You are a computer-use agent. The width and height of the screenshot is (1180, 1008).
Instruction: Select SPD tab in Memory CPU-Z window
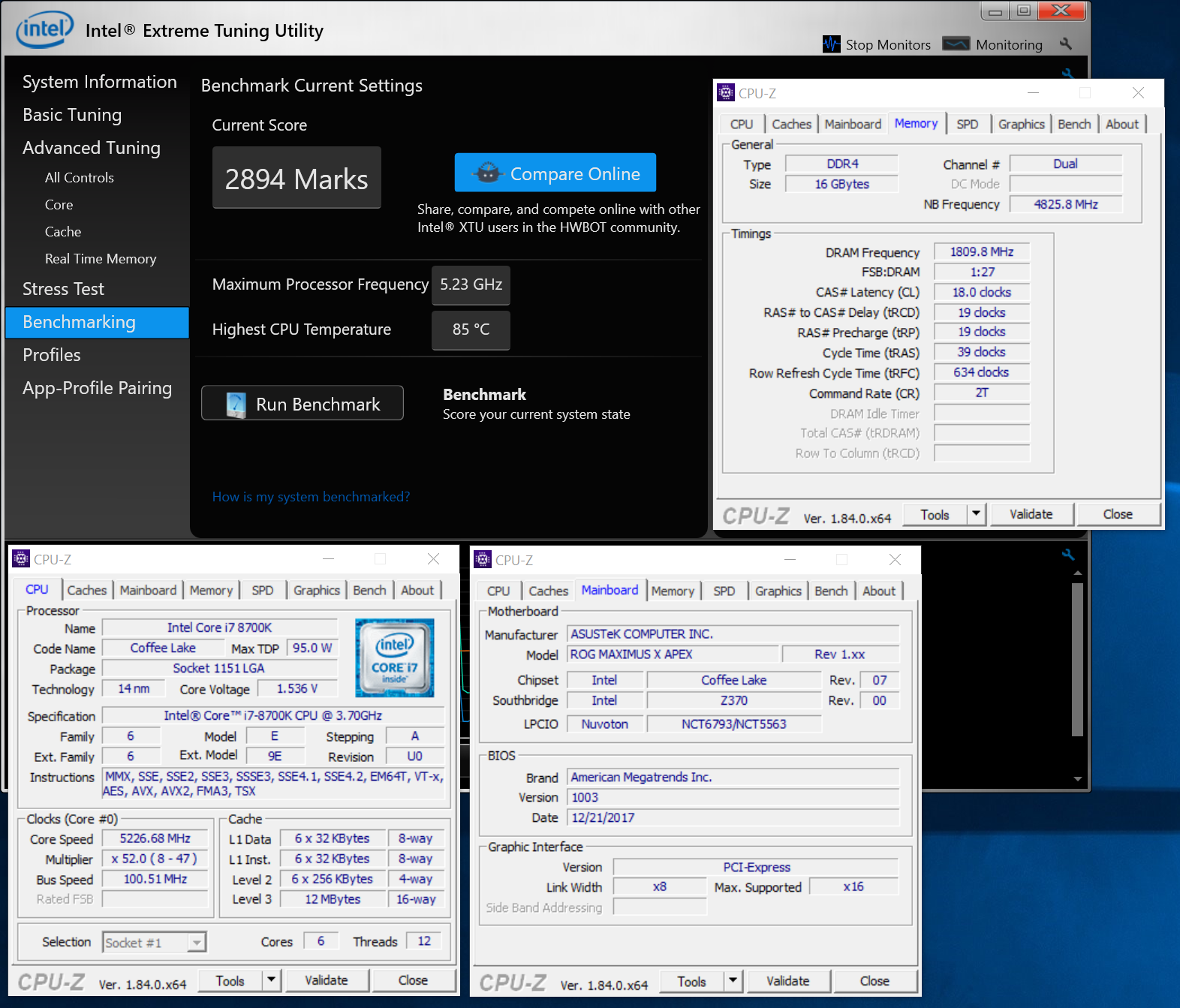tap(967, 124)
